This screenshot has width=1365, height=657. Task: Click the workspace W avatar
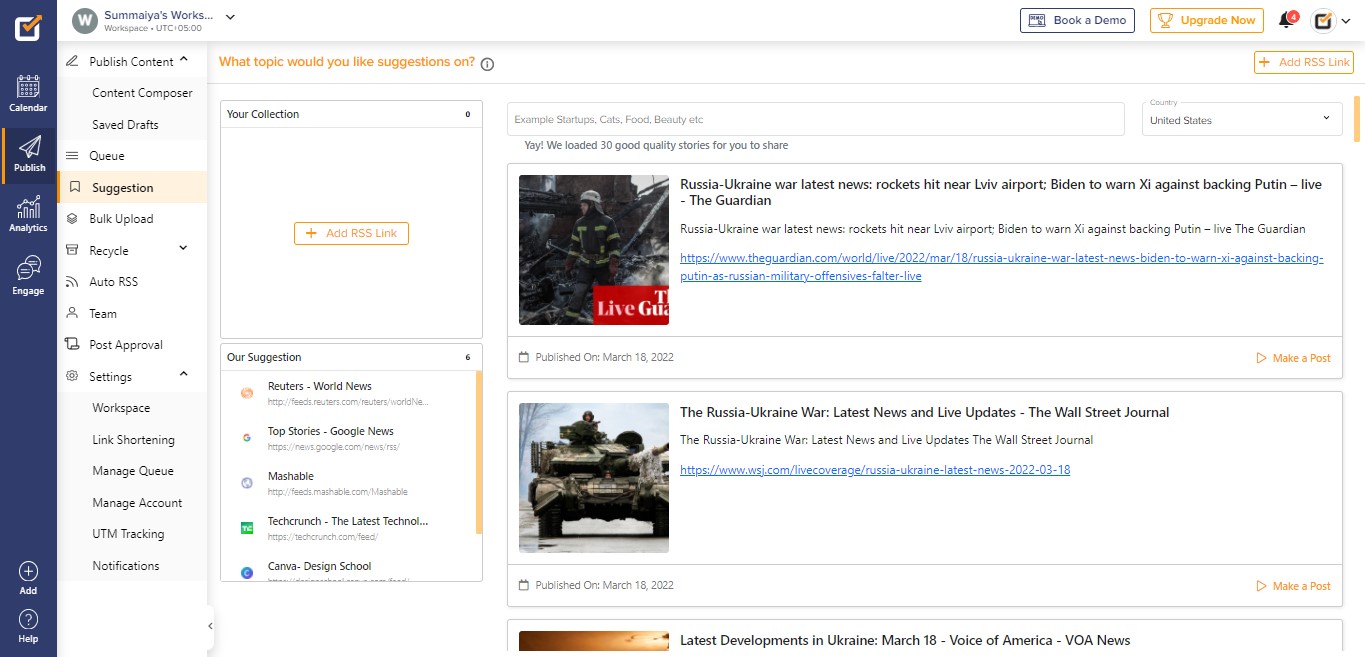click(x=85, y=20)
